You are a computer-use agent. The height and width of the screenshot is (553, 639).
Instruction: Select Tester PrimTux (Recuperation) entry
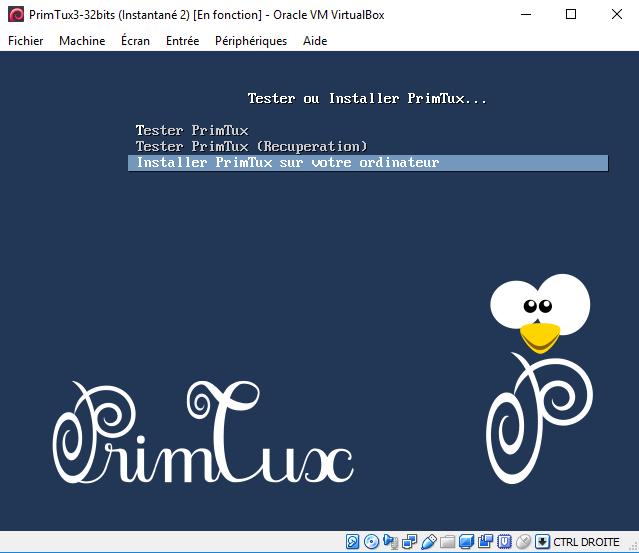[x=251, y=146]
